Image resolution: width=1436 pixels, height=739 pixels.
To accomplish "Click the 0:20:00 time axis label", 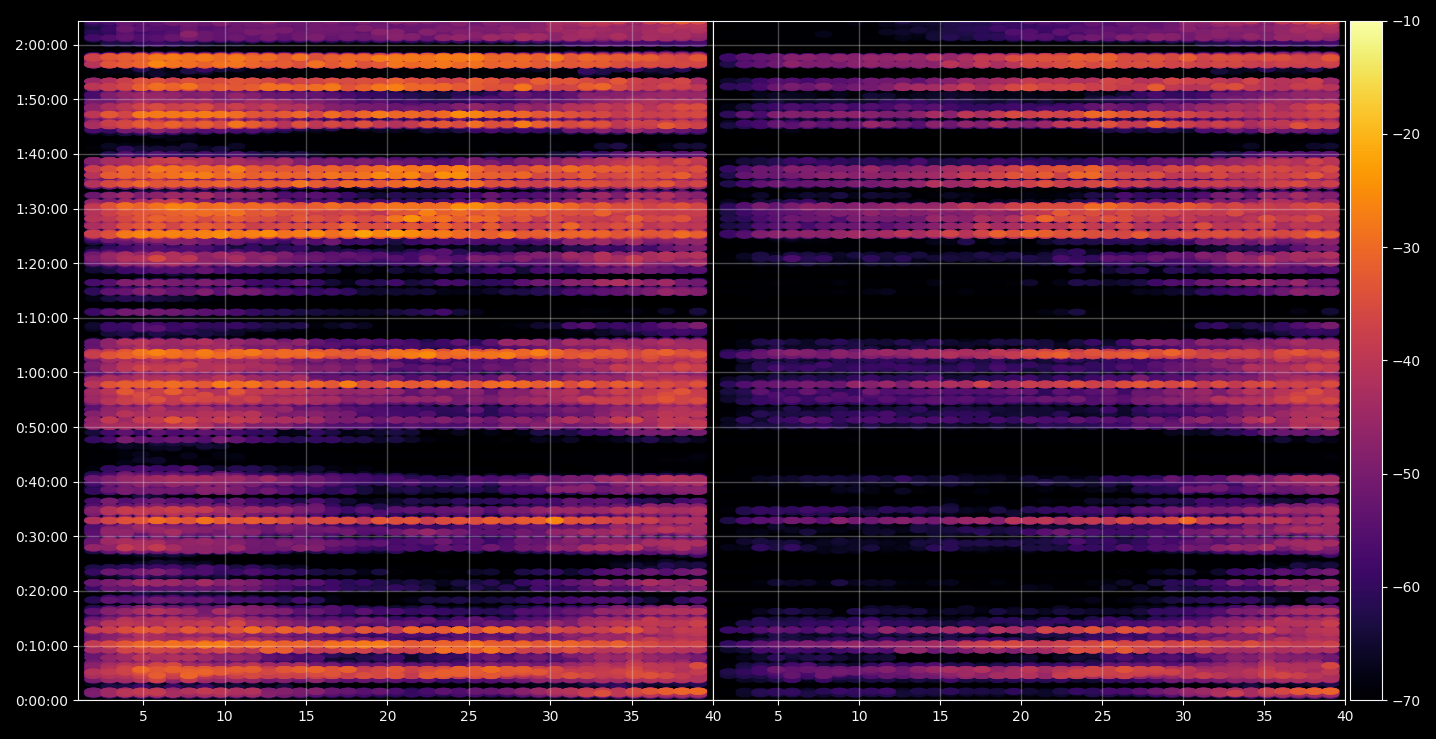I will point(42,591).
